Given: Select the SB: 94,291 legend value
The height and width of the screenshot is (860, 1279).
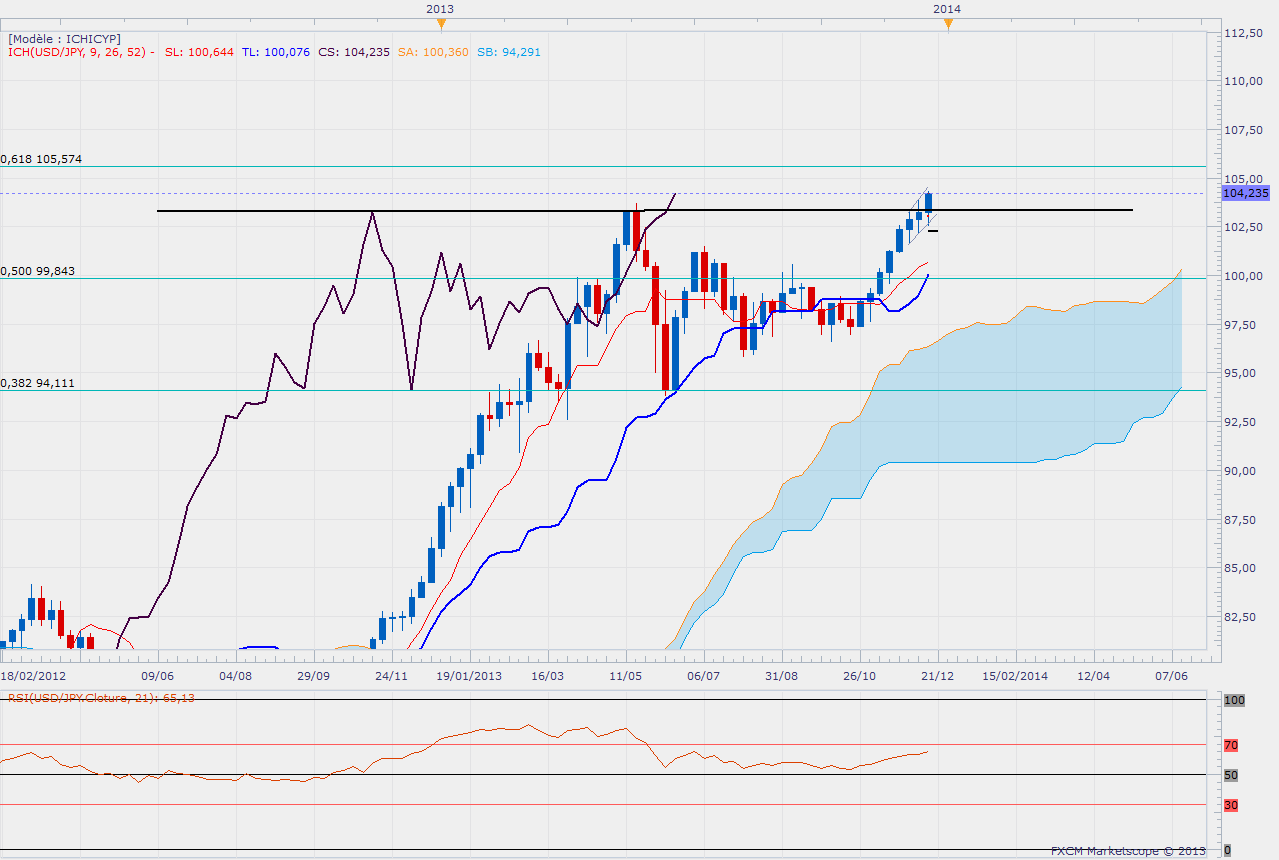Looking at the screenshot, I should (508, 52).
